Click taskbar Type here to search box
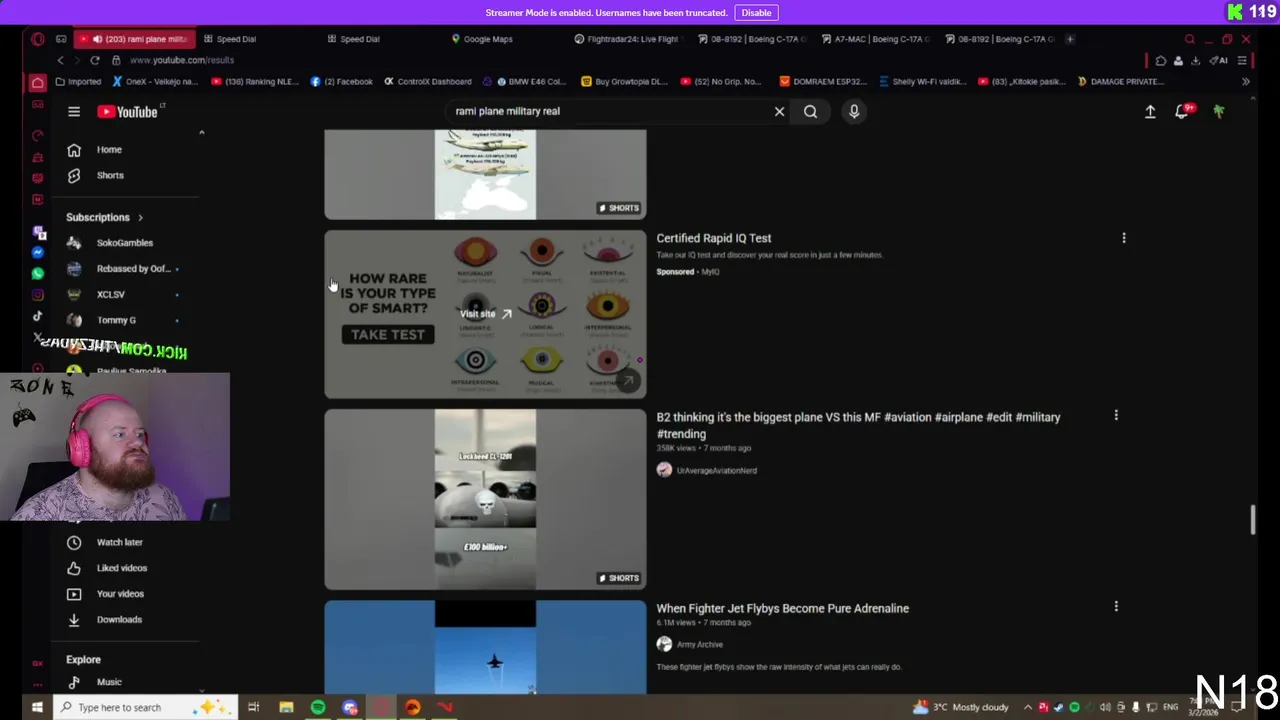 pos(146,708)
